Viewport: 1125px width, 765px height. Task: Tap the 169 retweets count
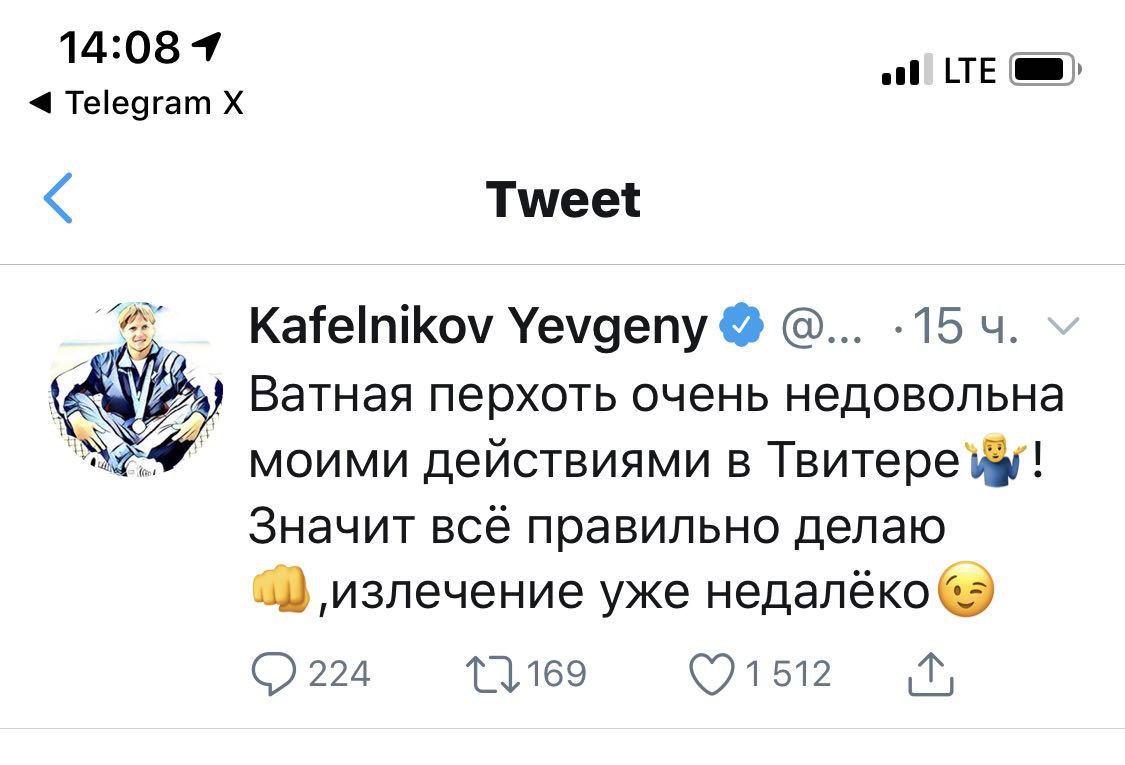click(x=556, y=673)
